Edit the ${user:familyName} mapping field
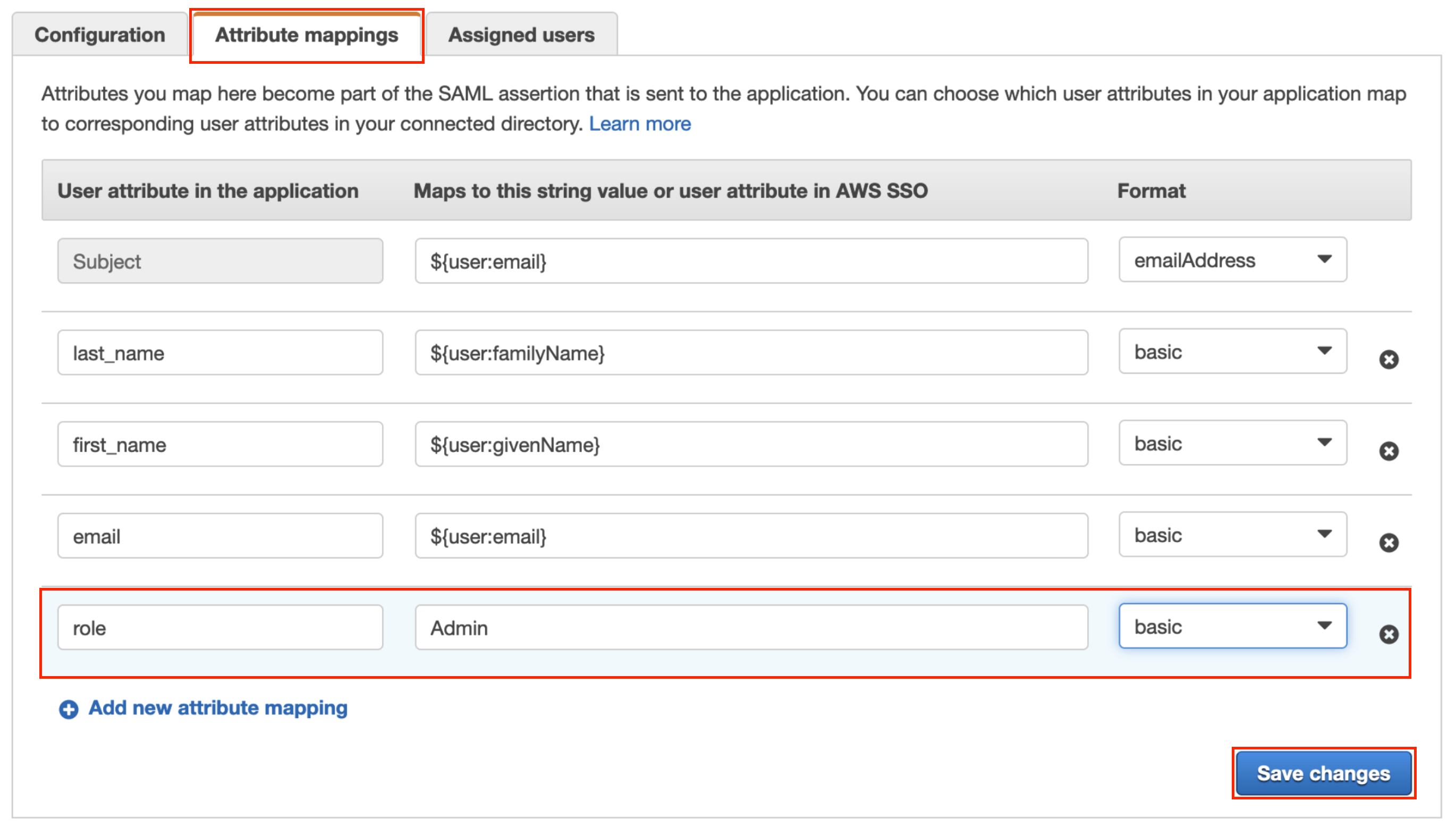This screenshot has height=826, width=1456. click(751, 353)
